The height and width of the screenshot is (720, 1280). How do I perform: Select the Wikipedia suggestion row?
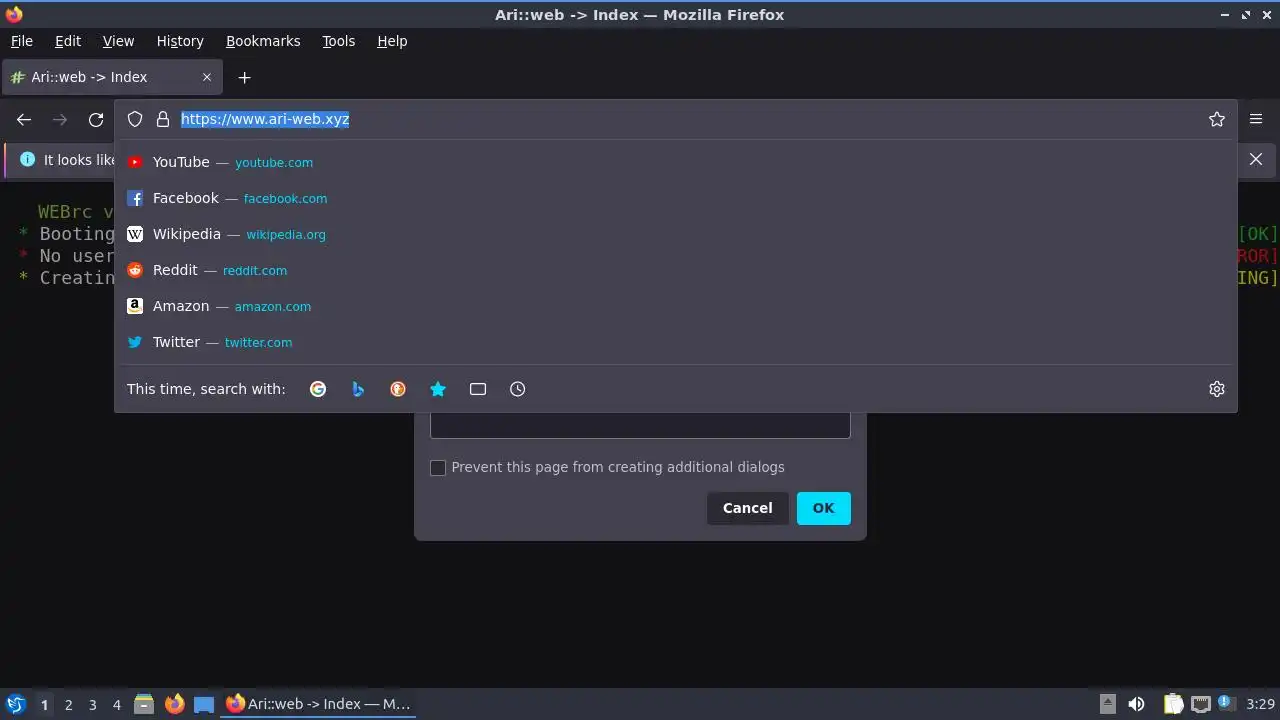point(676,234)
